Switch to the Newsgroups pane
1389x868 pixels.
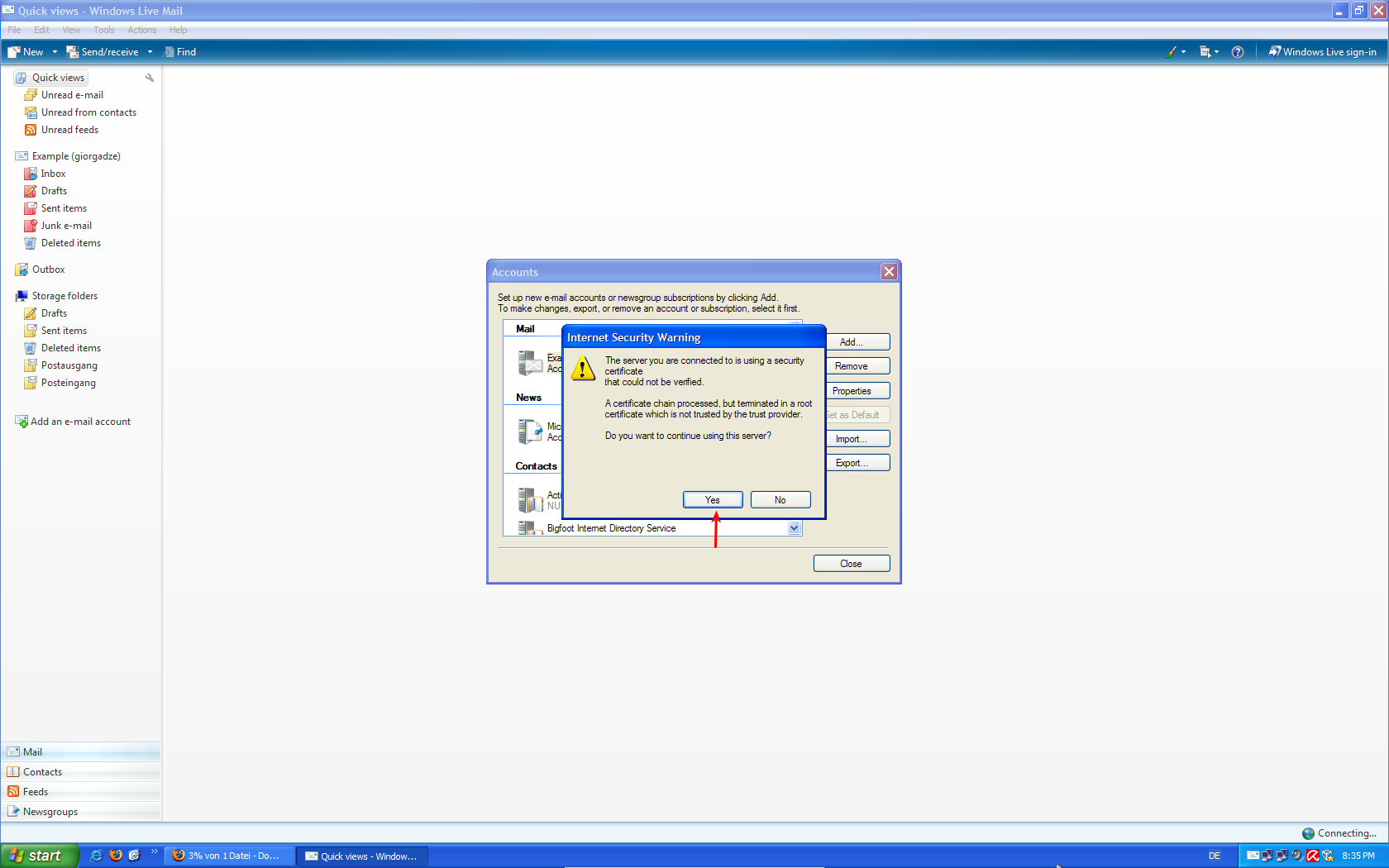(x=50, y=812)
